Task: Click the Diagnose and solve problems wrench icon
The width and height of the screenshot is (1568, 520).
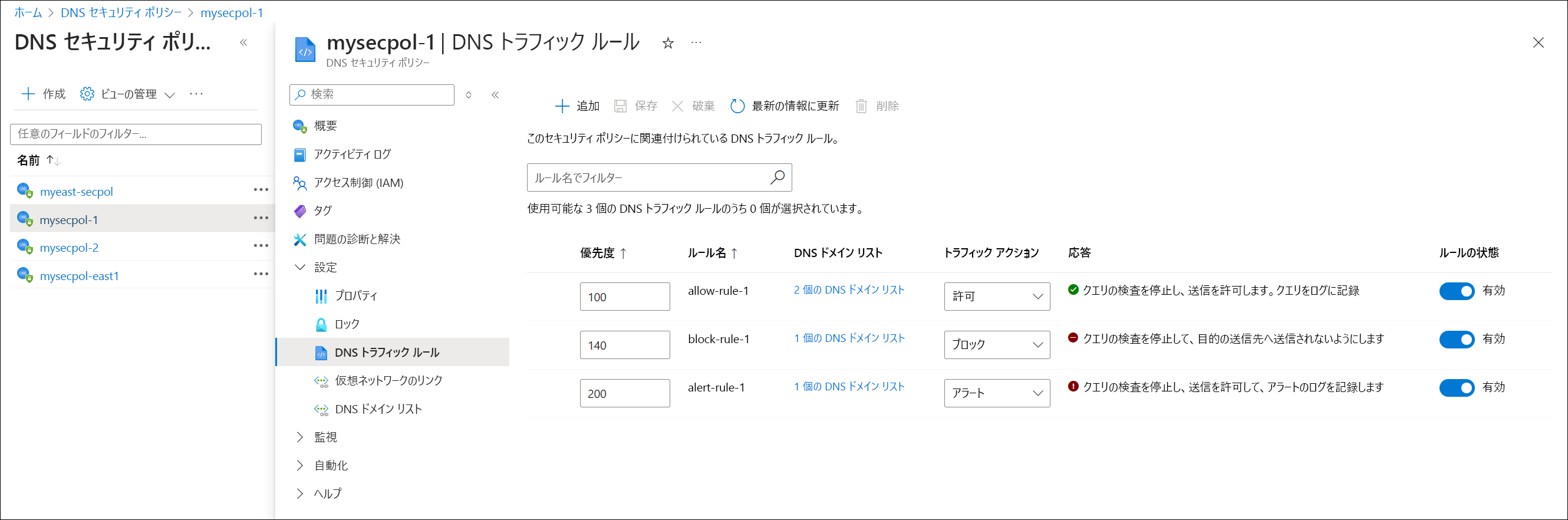Action: pyautogui.click(x=299, y=239)
